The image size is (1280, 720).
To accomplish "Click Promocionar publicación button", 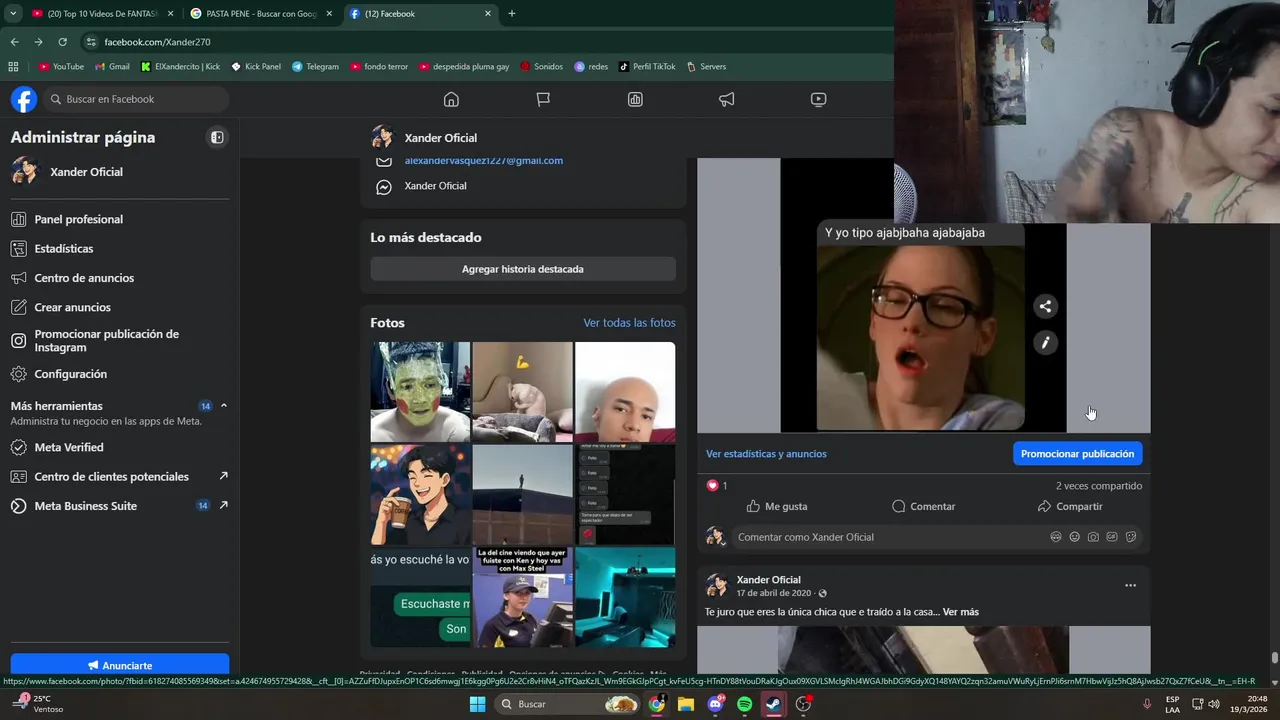I will (x=1077, y=454).
